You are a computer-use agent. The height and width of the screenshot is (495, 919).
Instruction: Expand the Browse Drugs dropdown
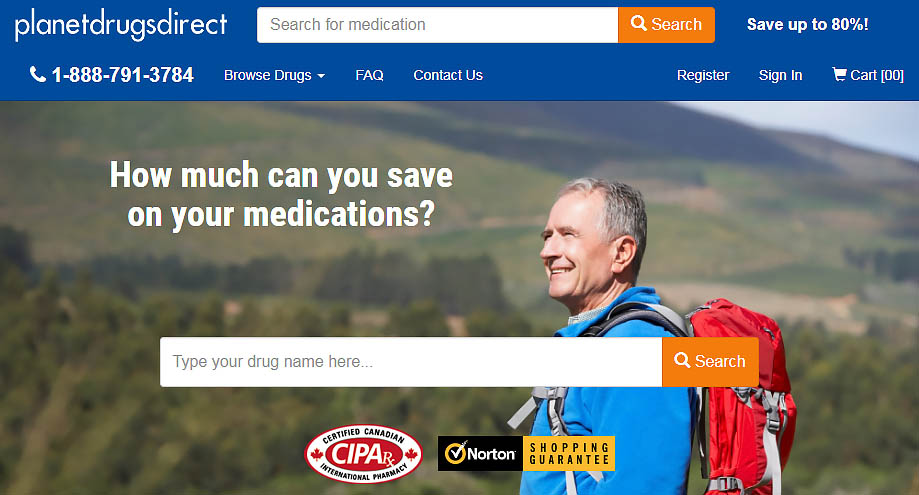click(274, 76)
